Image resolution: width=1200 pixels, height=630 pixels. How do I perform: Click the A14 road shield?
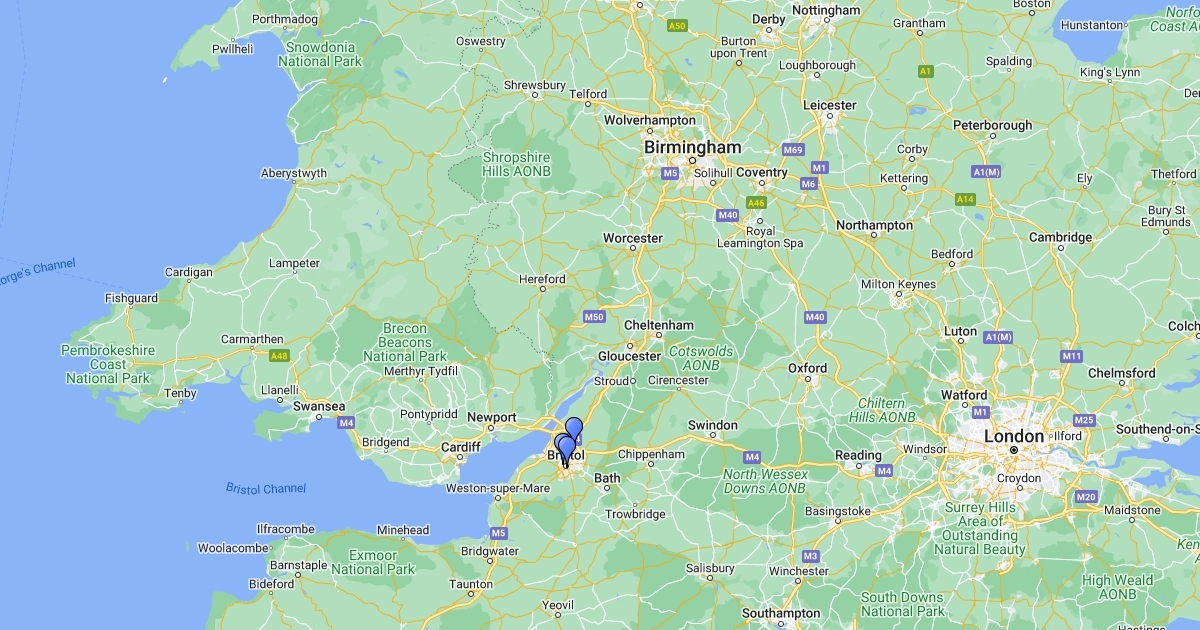tap(965, 199)
